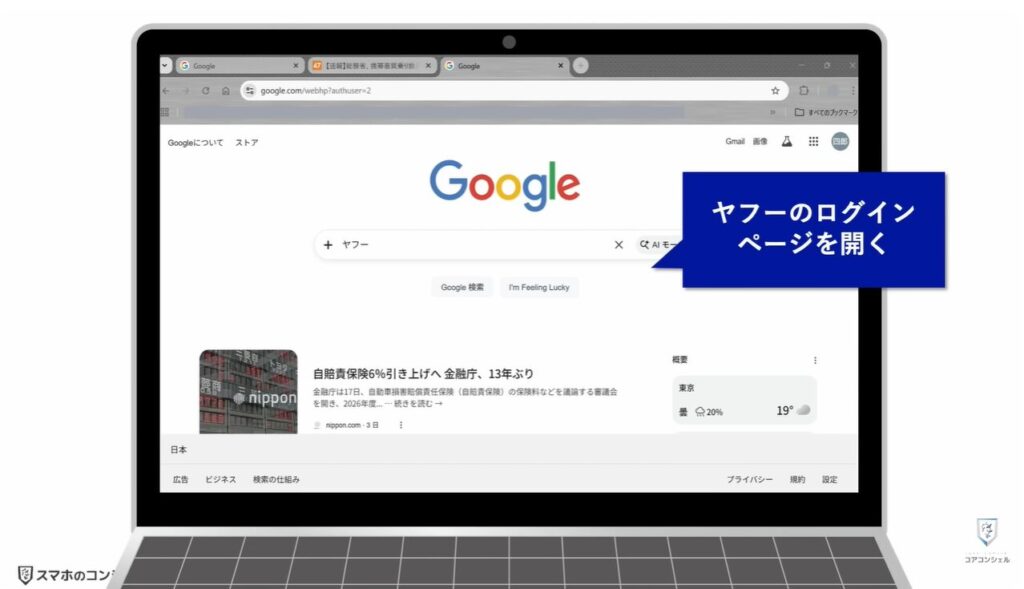Click the nippon.com article thumbnail
Image resolution: width=1024 pixels, height=589 pixels.
[x=248, y=392]
